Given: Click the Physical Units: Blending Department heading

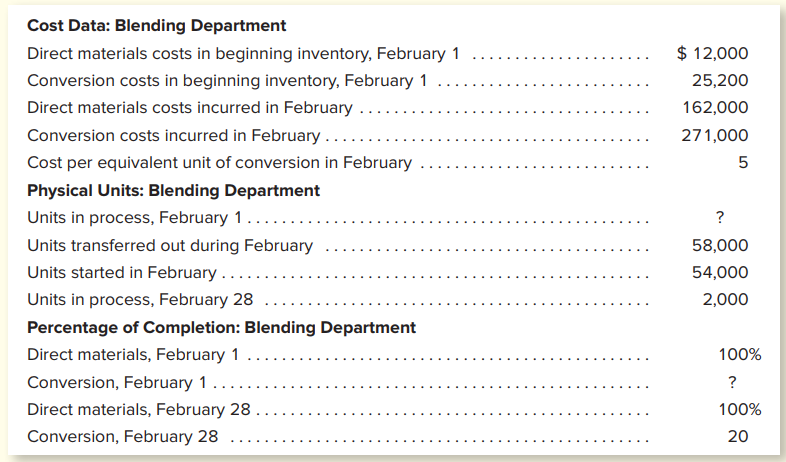Looking at the screenshot, I should [173, 190].
